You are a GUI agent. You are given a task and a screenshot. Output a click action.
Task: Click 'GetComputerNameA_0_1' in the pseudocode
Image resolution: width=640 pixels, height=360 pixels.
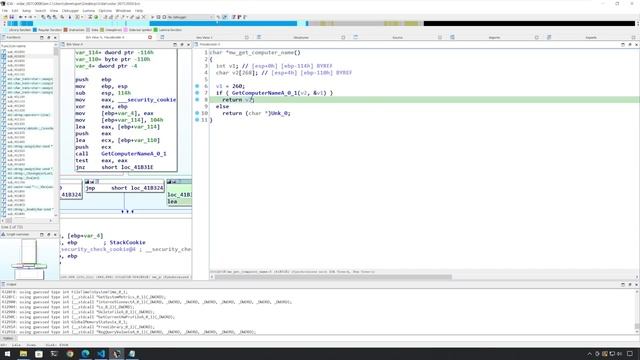pos(265,93)
